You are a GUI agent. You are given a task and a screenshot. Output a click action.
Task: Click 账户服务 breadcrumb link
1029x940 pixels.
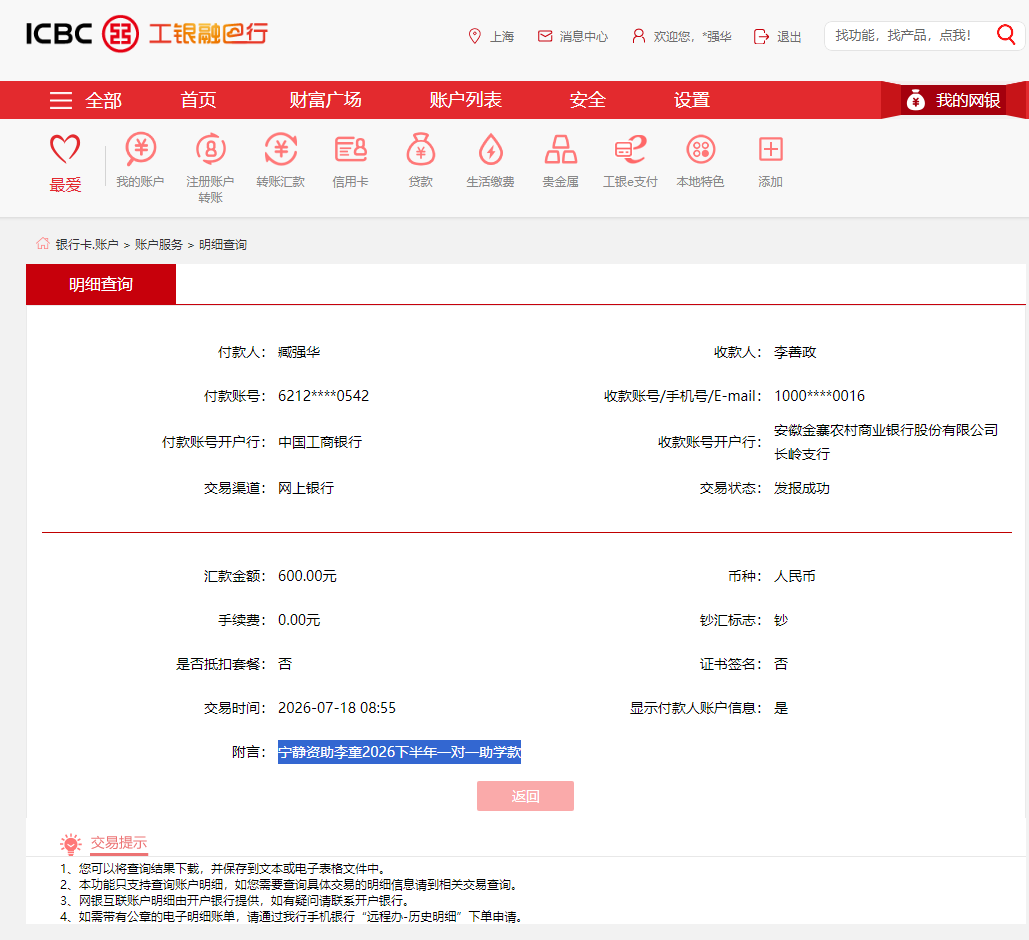coord(158,244)
